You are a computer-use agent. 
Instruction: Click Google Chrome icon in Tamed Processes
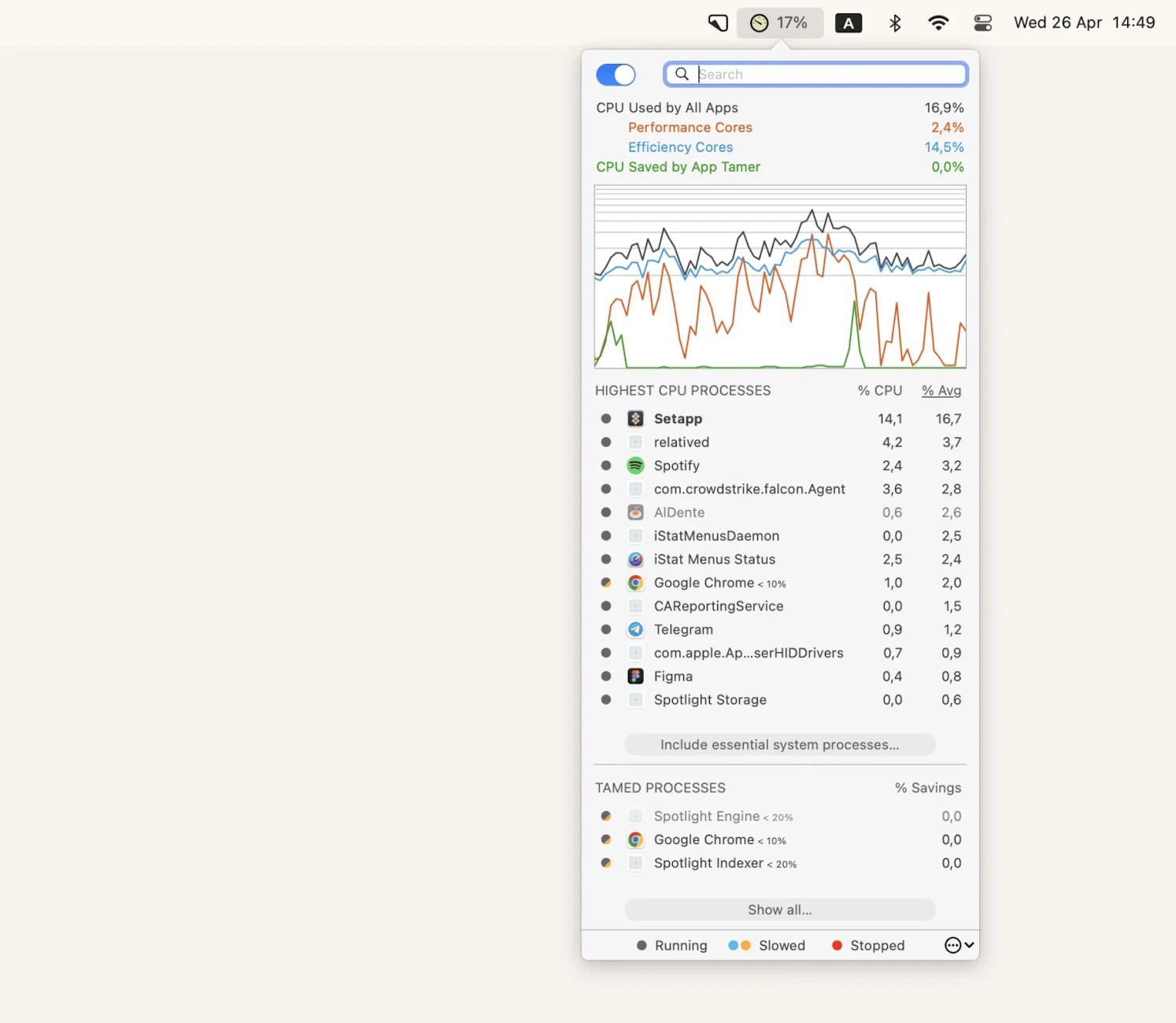(x=636, y=840)
